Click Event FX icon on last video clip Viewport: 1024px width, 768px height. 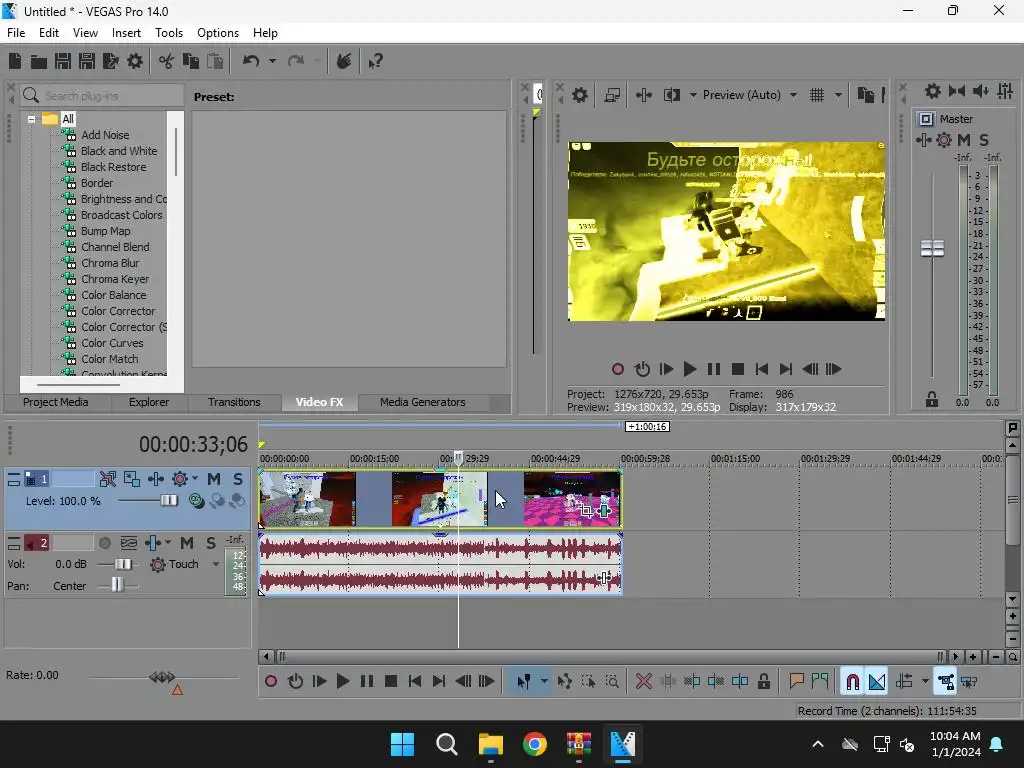pos(604,511)
